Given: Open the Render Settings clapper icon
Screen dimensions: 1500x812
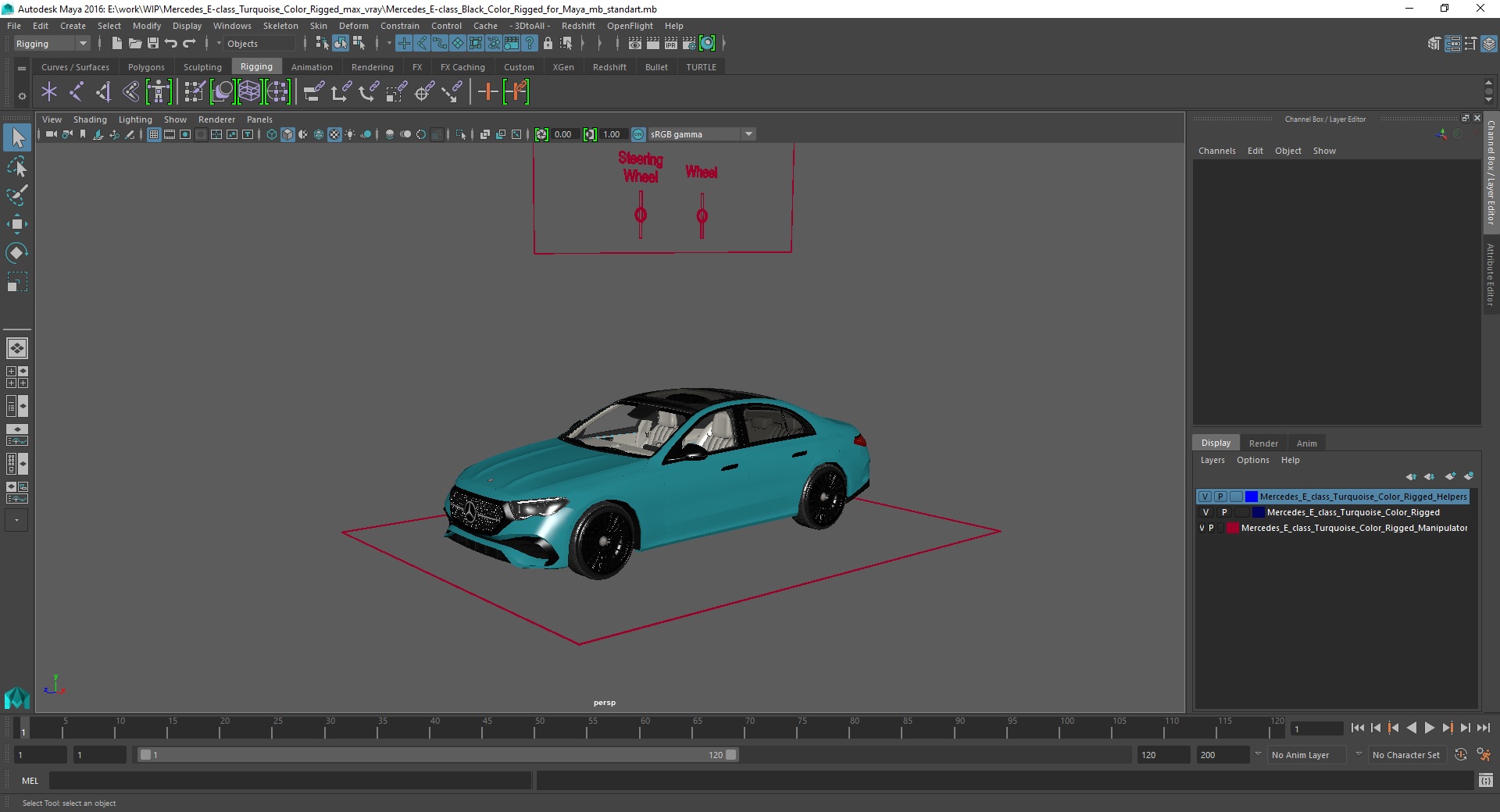Looking at the screenshot, I should pos(689,44).
